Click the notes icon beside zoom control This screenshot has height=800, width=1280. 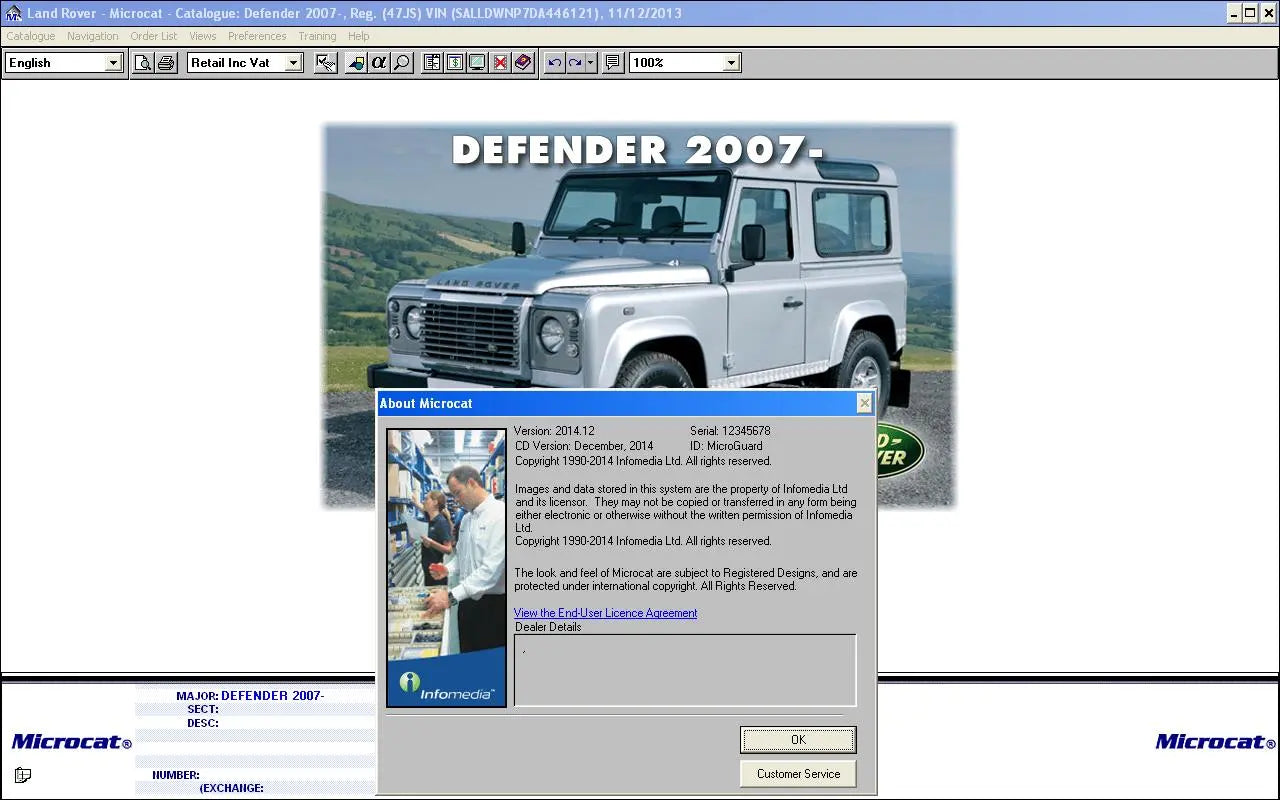[612, 62]
